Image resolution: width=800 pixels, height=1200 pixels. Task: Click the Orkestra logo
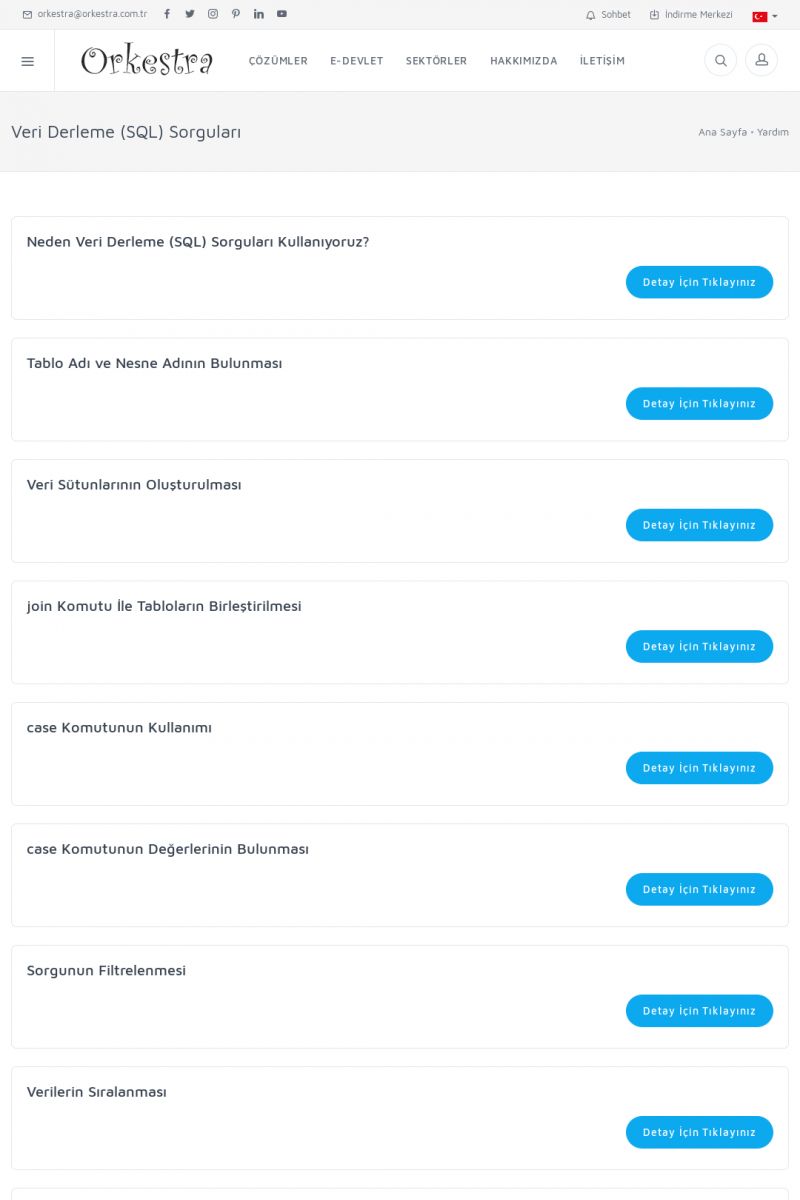[x=147, y=61]
